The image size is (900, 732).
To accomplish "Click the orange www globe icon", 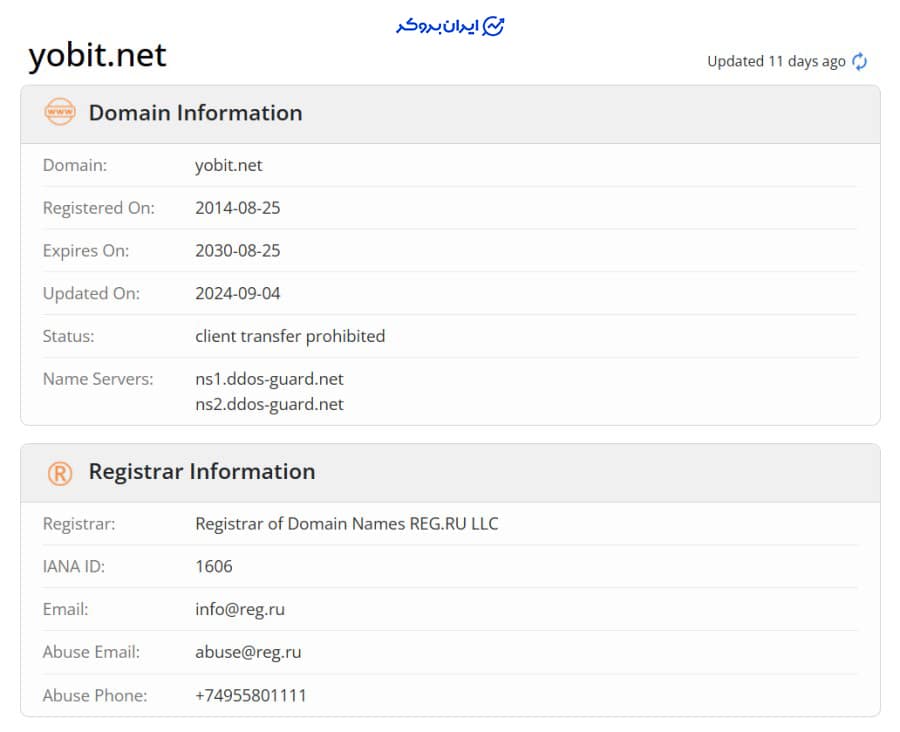I will tap(60, 113).
